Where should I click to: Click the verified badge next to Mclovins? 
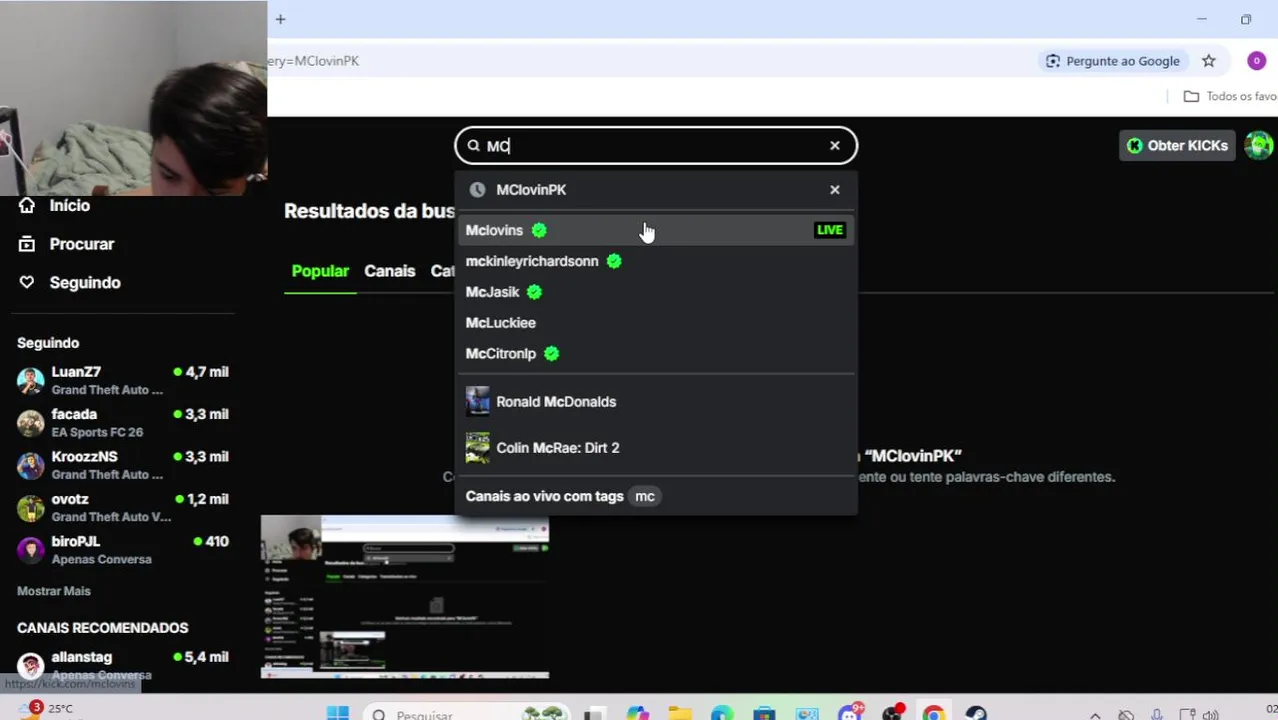point(539,230)
